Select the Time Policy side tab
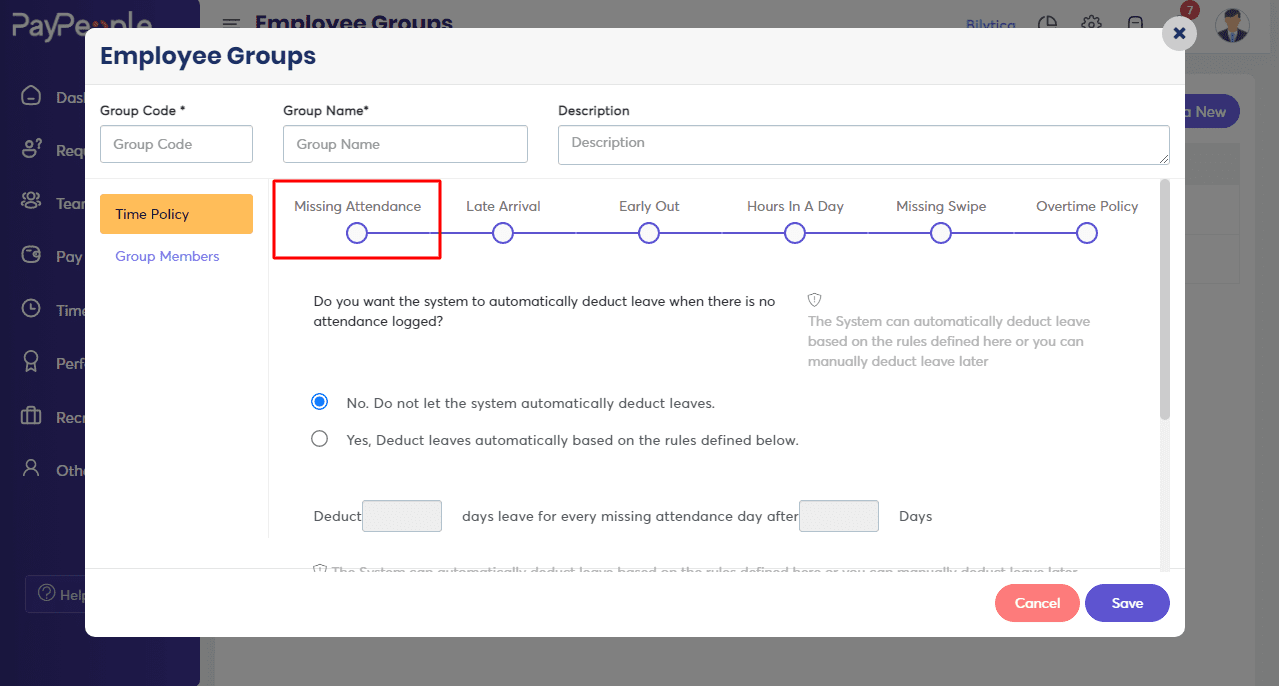The width and height of the screenshot is (1279, 686). pos(176,214)
